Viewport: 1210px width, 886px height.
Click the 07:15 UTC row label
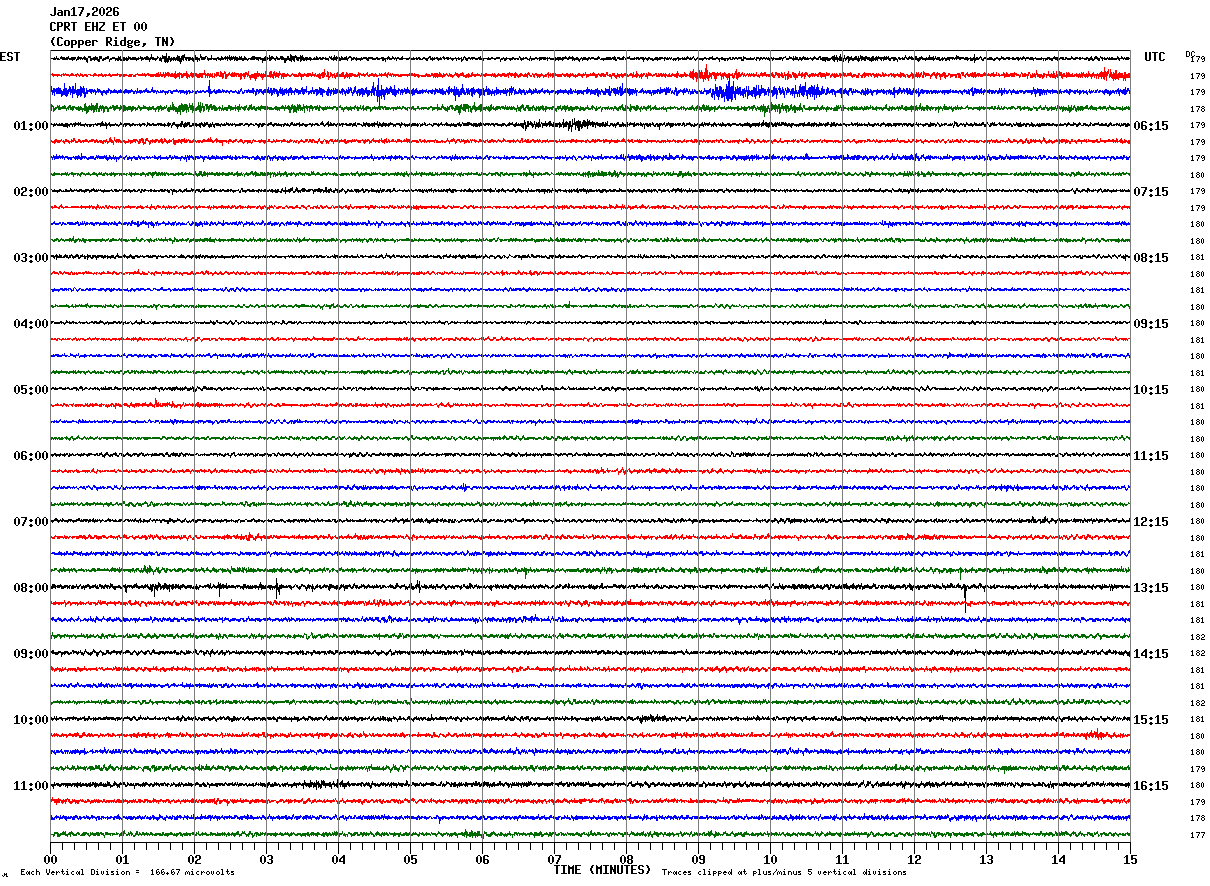coord(1151,192)
